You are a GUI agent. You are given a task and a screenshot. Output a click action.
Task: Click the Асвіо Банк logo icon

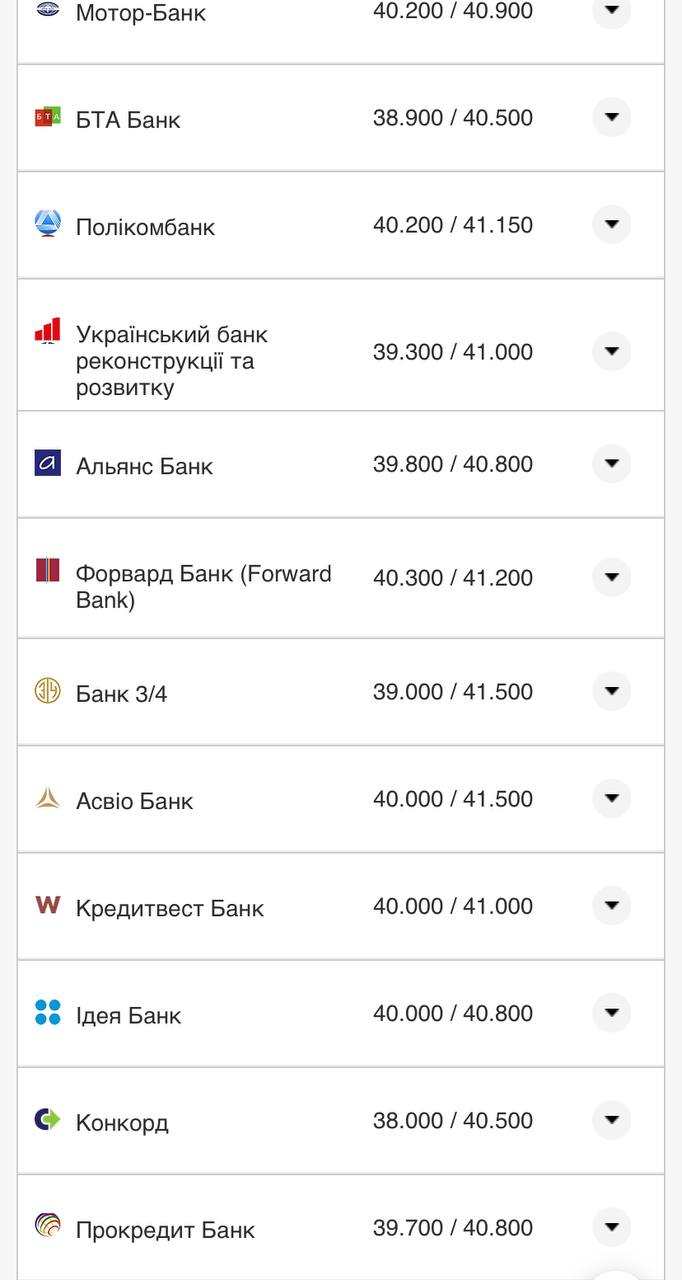pos(48,798)
